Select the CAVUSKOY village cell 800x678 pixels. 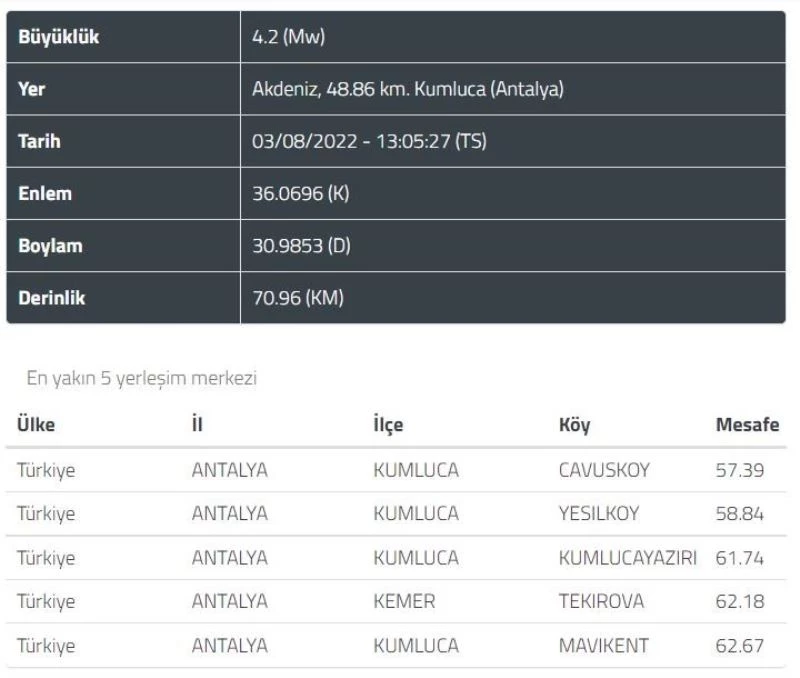[x=604, y=469]
